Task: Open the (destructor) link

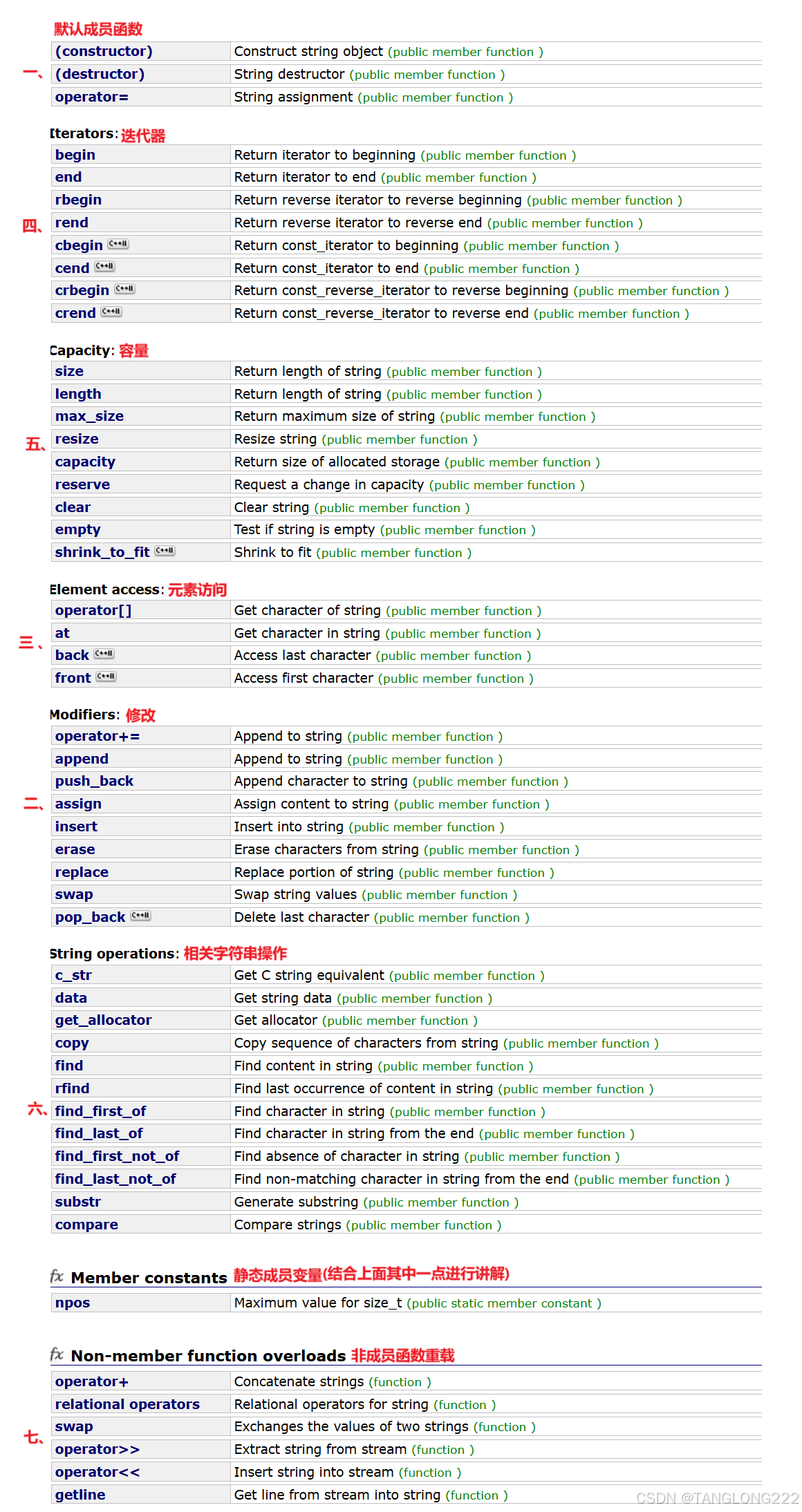Action: [x=100, y=74]
